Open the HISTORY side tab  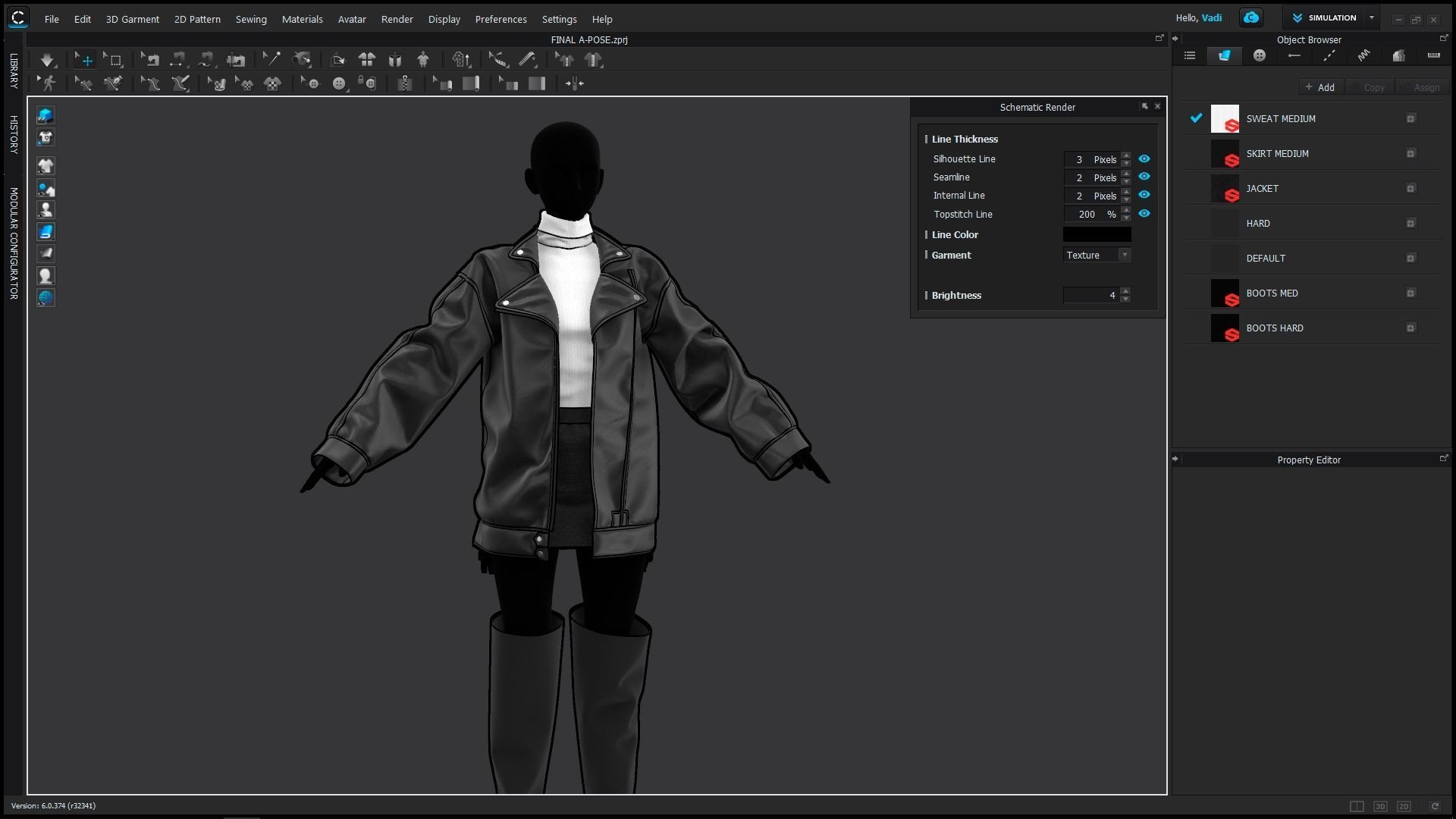[x=14, y=135]
